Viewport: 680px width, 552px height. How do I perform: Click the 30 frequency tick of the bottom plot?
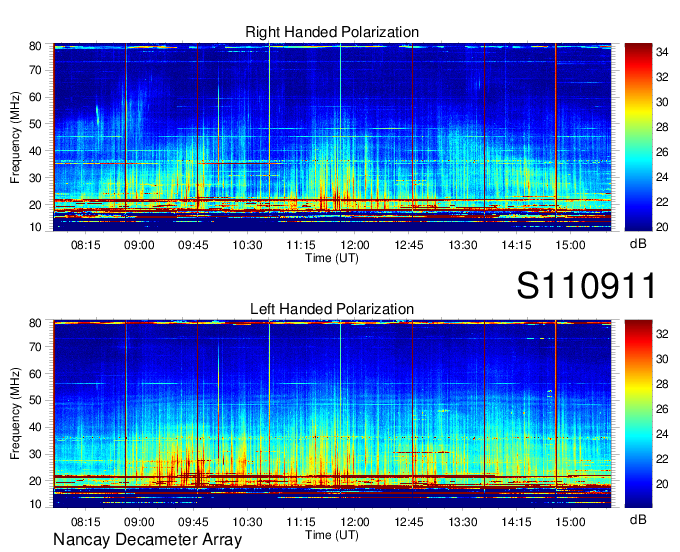[35, 454]
